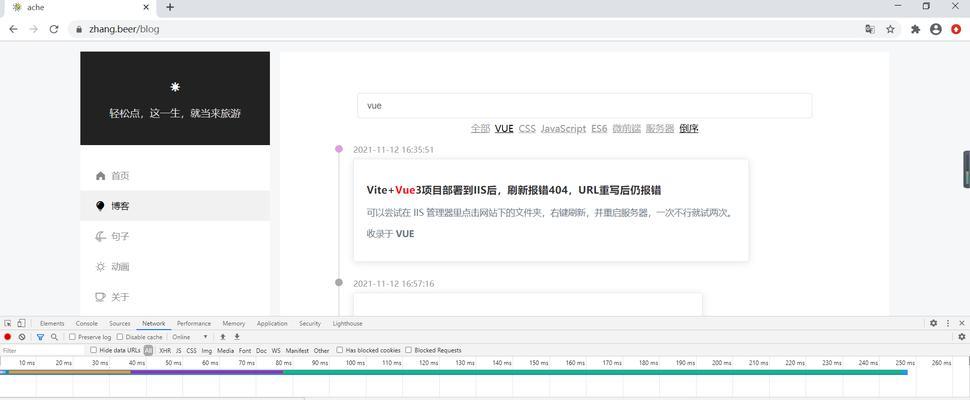Switch to the Sources tab

(x=119, y=323)
